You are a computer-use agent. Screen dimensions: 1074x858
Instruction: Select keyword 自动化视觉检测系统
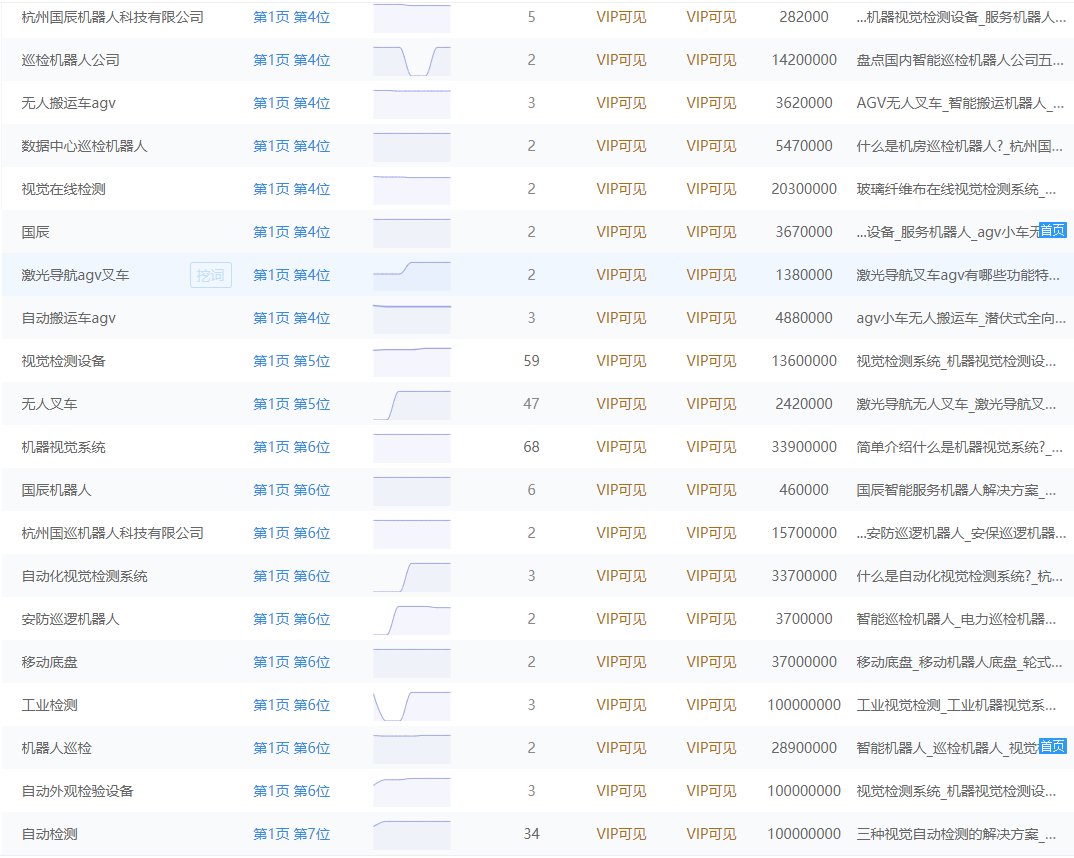(x=84, y=576)
